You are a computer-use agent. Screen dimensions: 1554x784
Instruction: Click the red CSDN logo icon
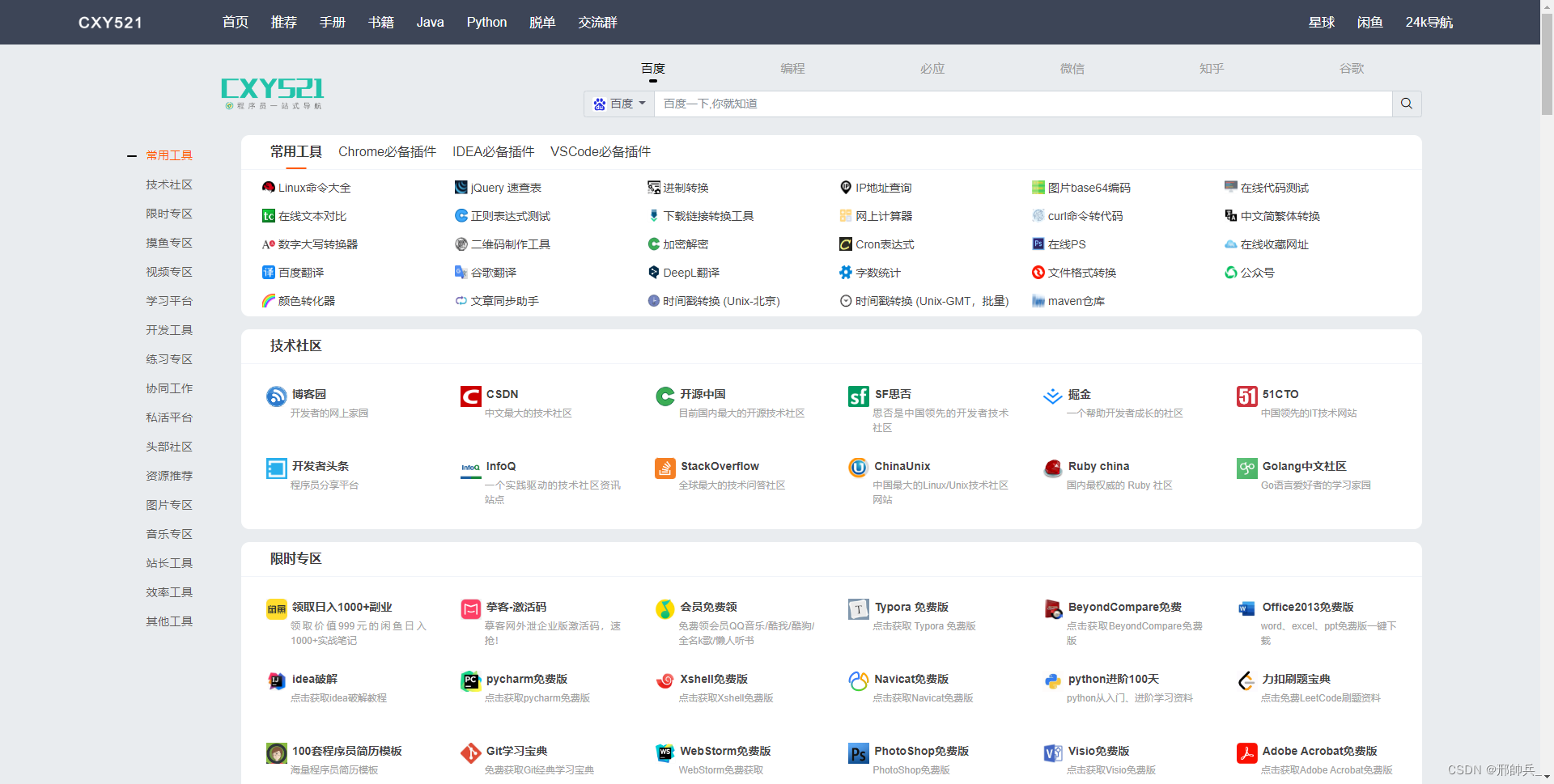pos(471,396)
